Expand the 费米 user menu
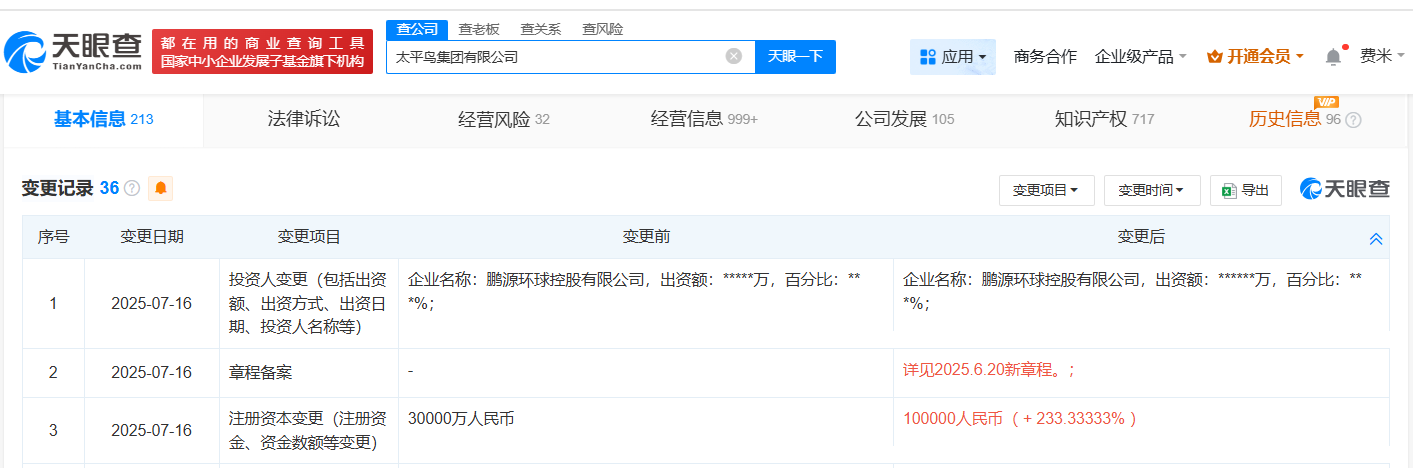 [1383, 56]
